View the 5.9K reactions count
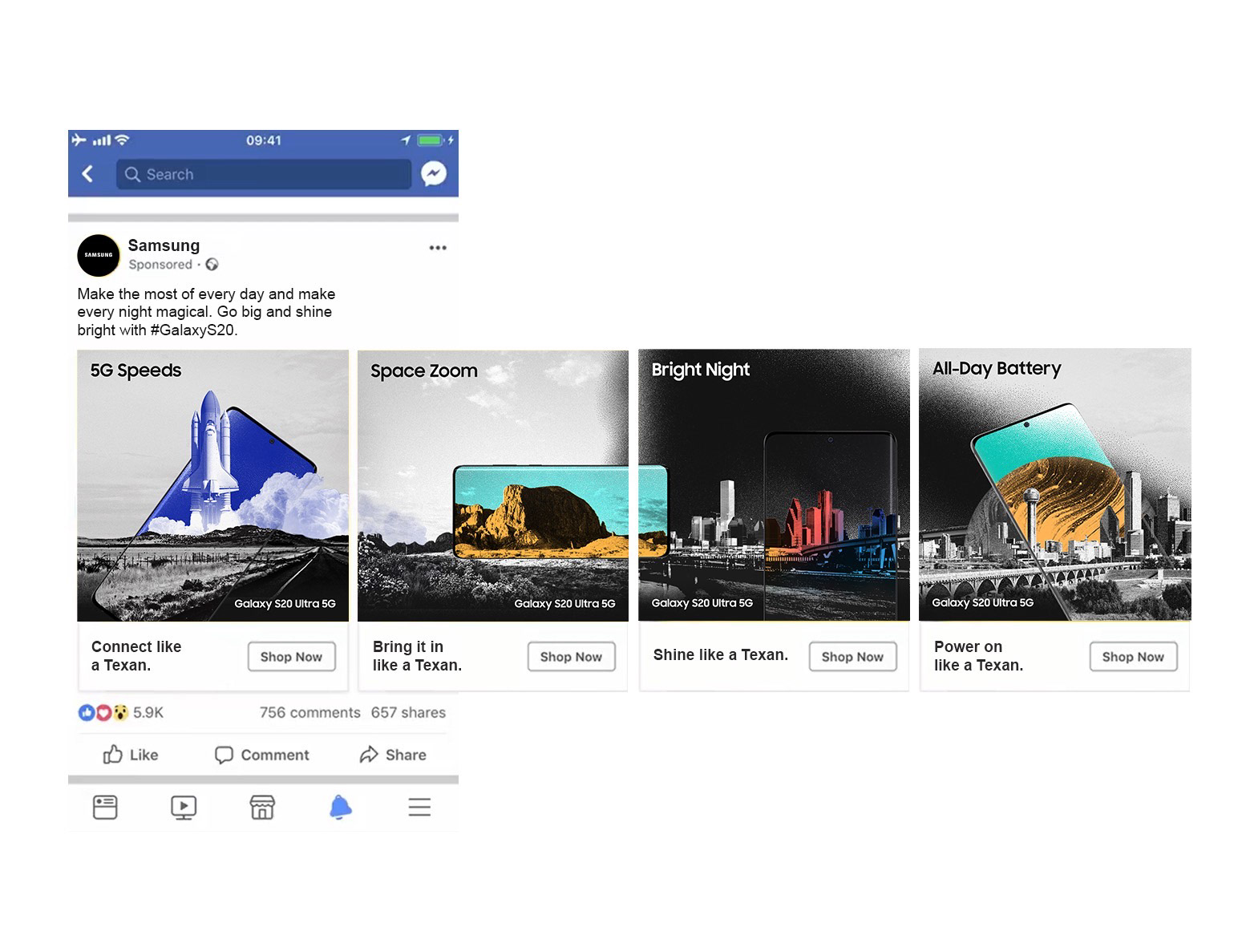Image resolution: width=1246 pixels, height=952 pixels. pos(148,712)
